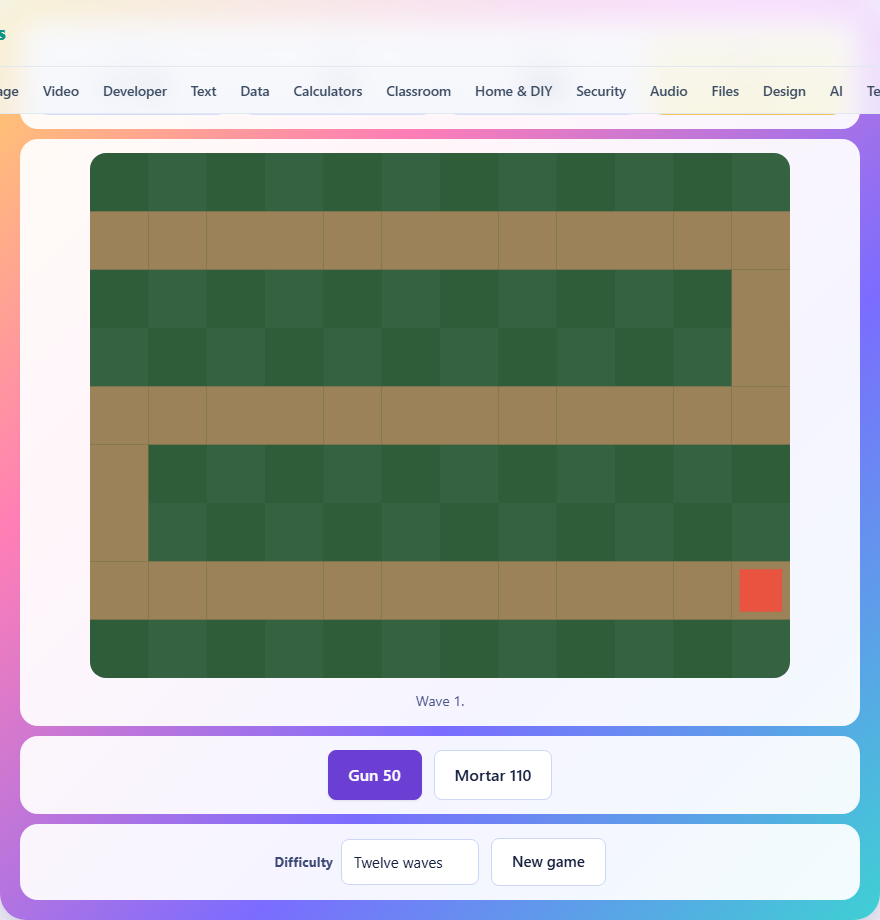880x920 pixels.
Task: Start a New game
Action: (x=548, y=862)
